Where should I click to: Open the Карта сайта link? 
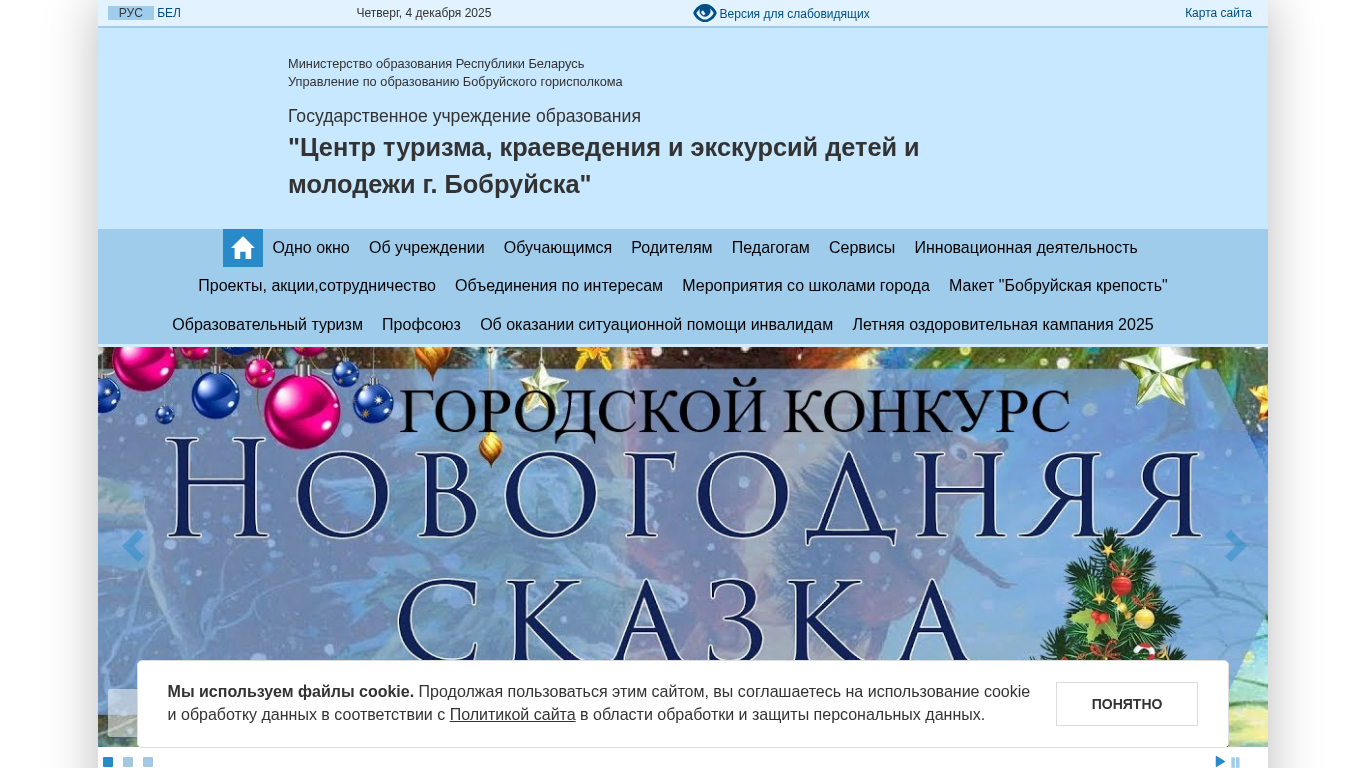pyautogui.click(x=1218, y=13)
